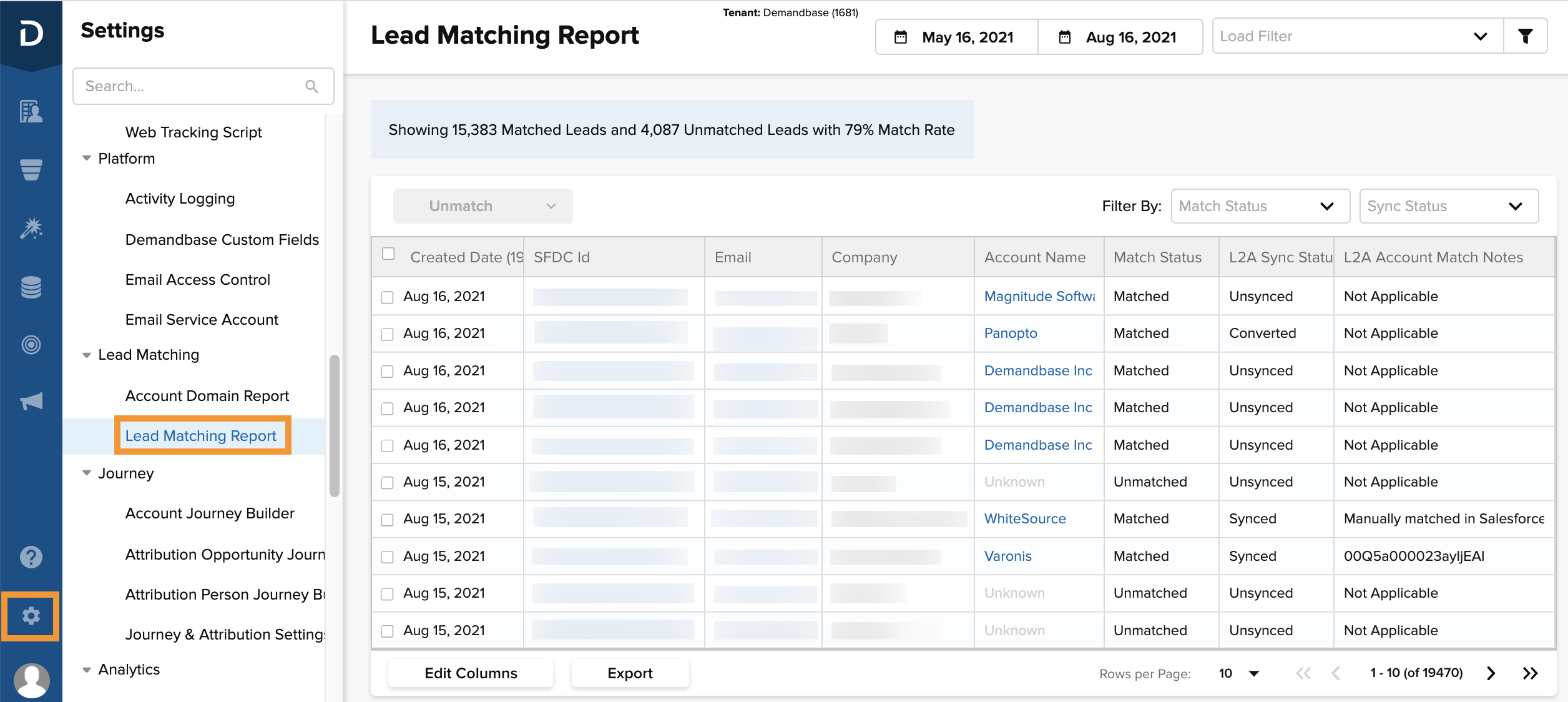Image resolution: width=1568 pixels, height=702 pixels.
Task: Open Email Access Control
Action: (197, 280)
